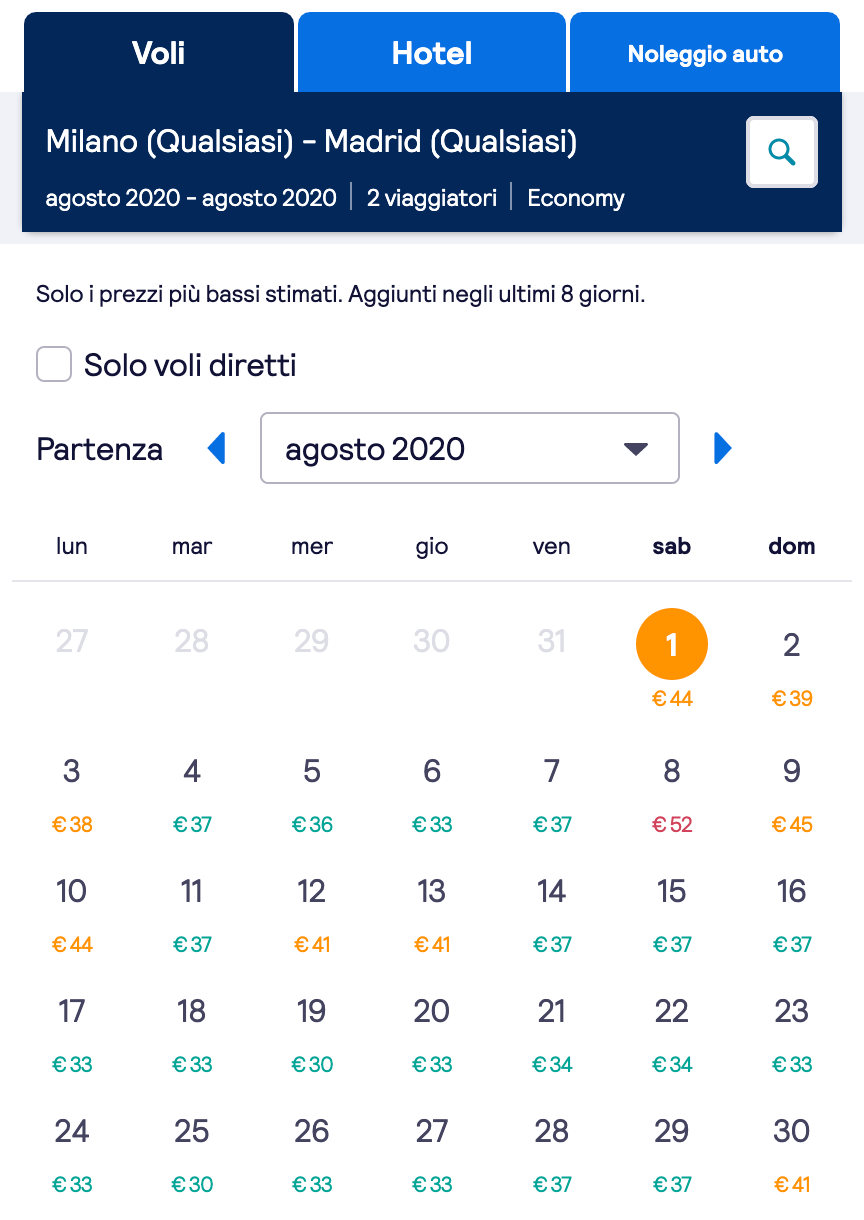
Task: Go to previous month with left arrow
Action: (x=217, y=449)
